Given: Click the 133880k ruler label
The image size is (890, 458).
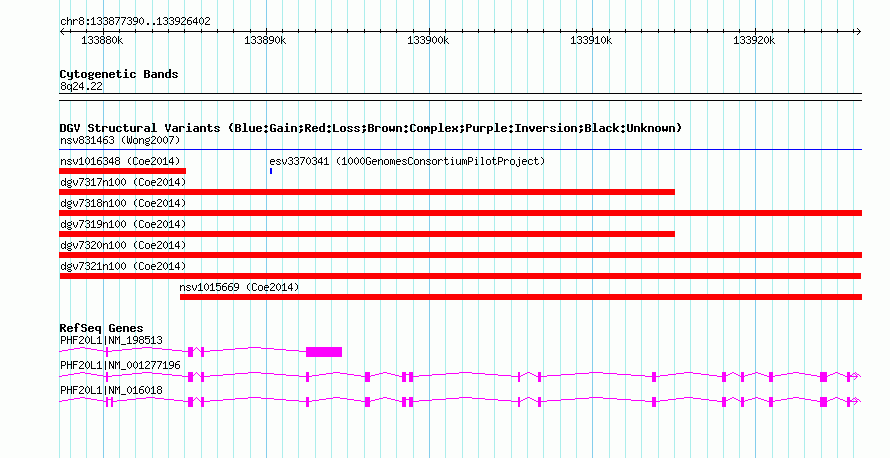Looking at the screenshot, I should (x=102, y=40).
